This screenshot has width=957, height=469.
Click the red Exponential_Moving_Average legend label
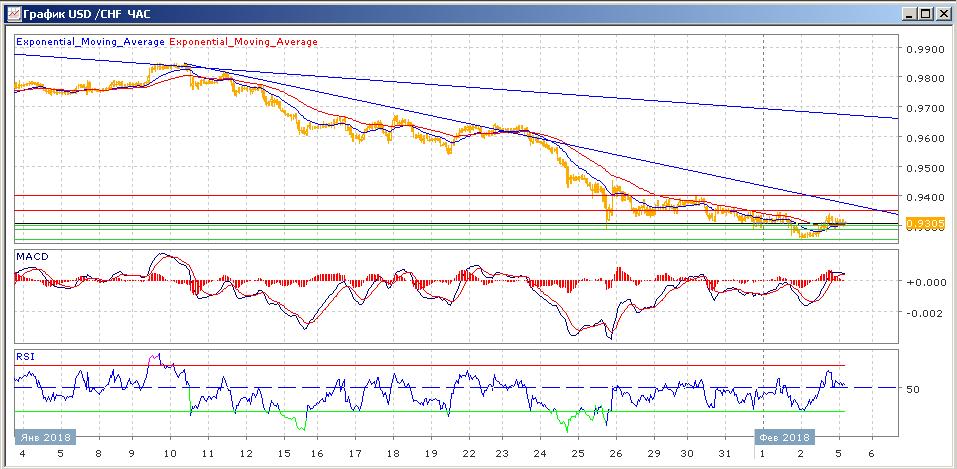(243, 42)
